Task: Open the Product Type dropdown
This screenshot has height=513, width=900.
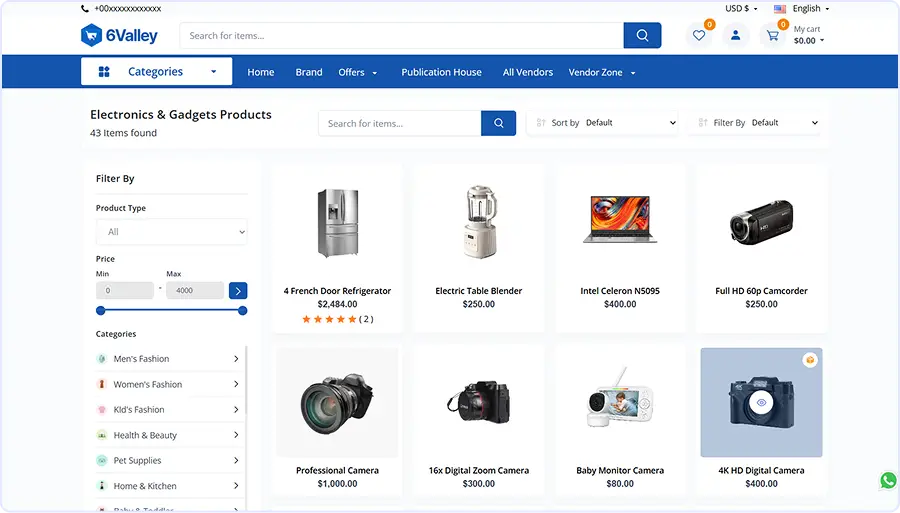Action: coord(171,232)
